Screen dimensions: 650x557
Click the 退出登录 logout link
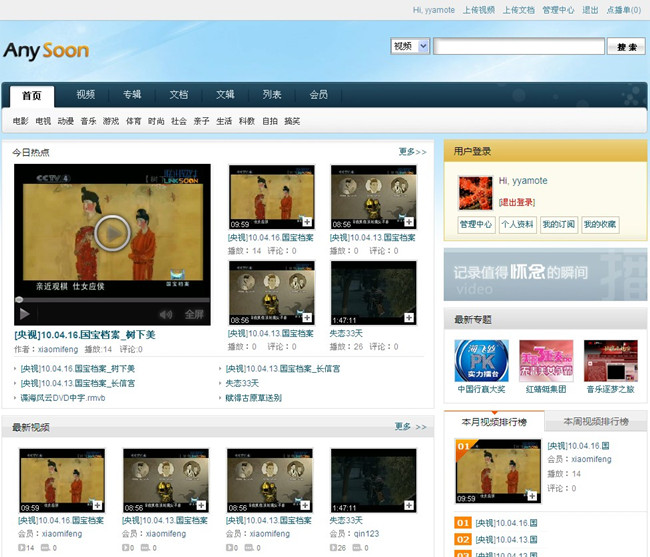coord(516,201)
